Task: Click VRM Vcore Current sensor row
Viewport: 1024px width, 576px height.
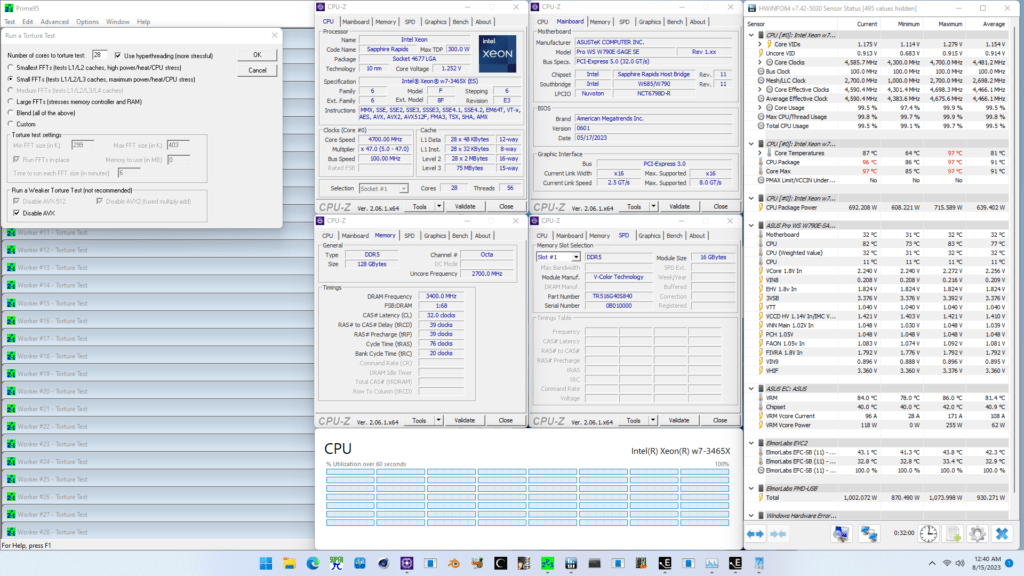Action: [x=878, y=416]
